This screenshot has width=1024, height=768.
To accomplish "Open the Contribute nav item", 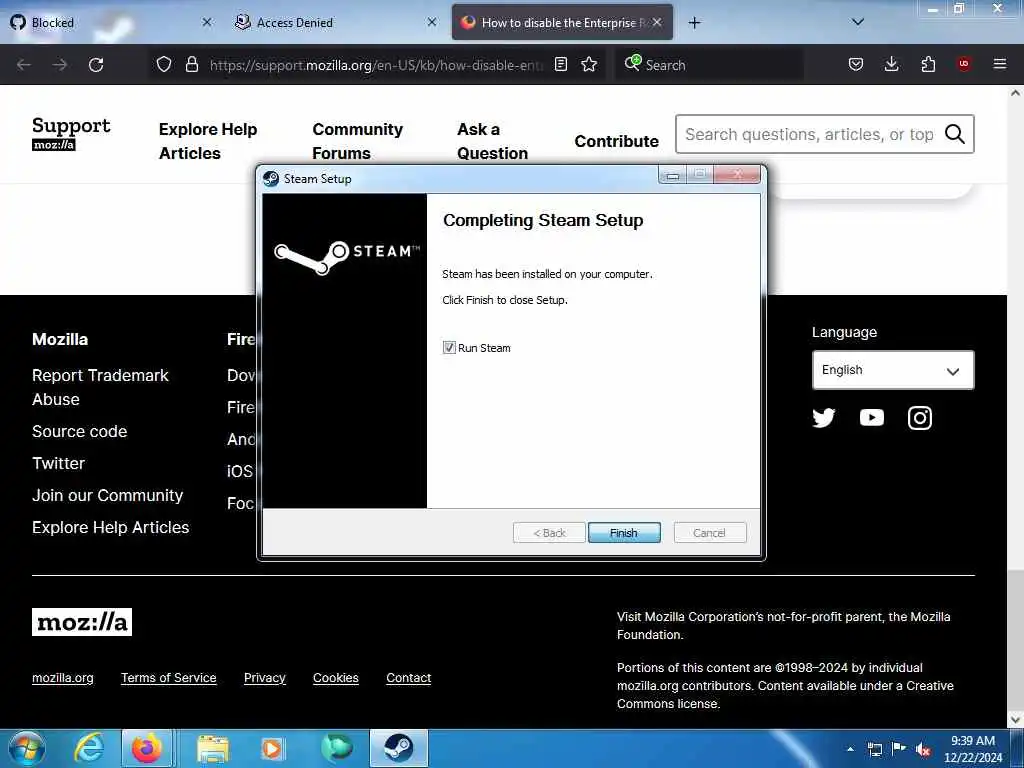I will (616, 141).
